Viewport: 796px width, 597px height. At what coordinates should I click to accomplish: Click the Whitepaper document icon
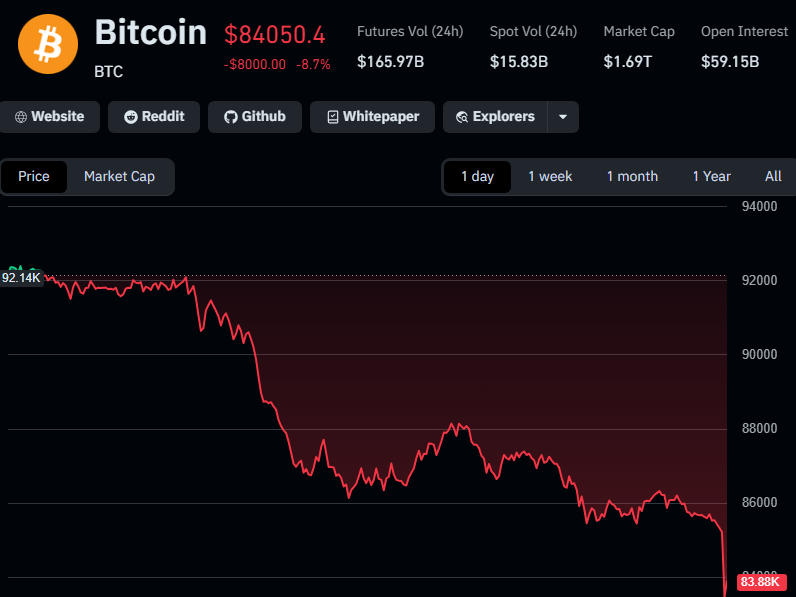tap(332, 117)
